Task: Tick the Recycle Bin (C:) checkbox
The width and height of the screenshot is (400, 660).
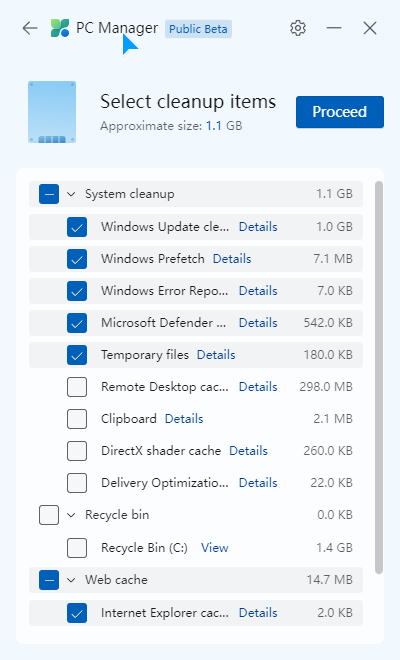Action: (x=77, y=548)
